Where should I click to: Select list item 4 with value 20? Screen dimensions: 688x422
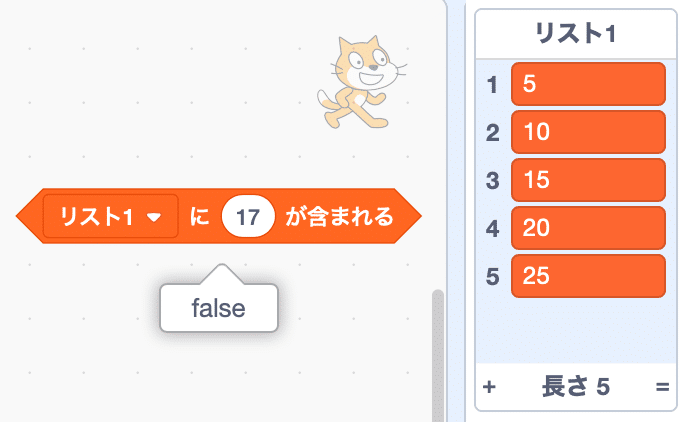[588, 228]
